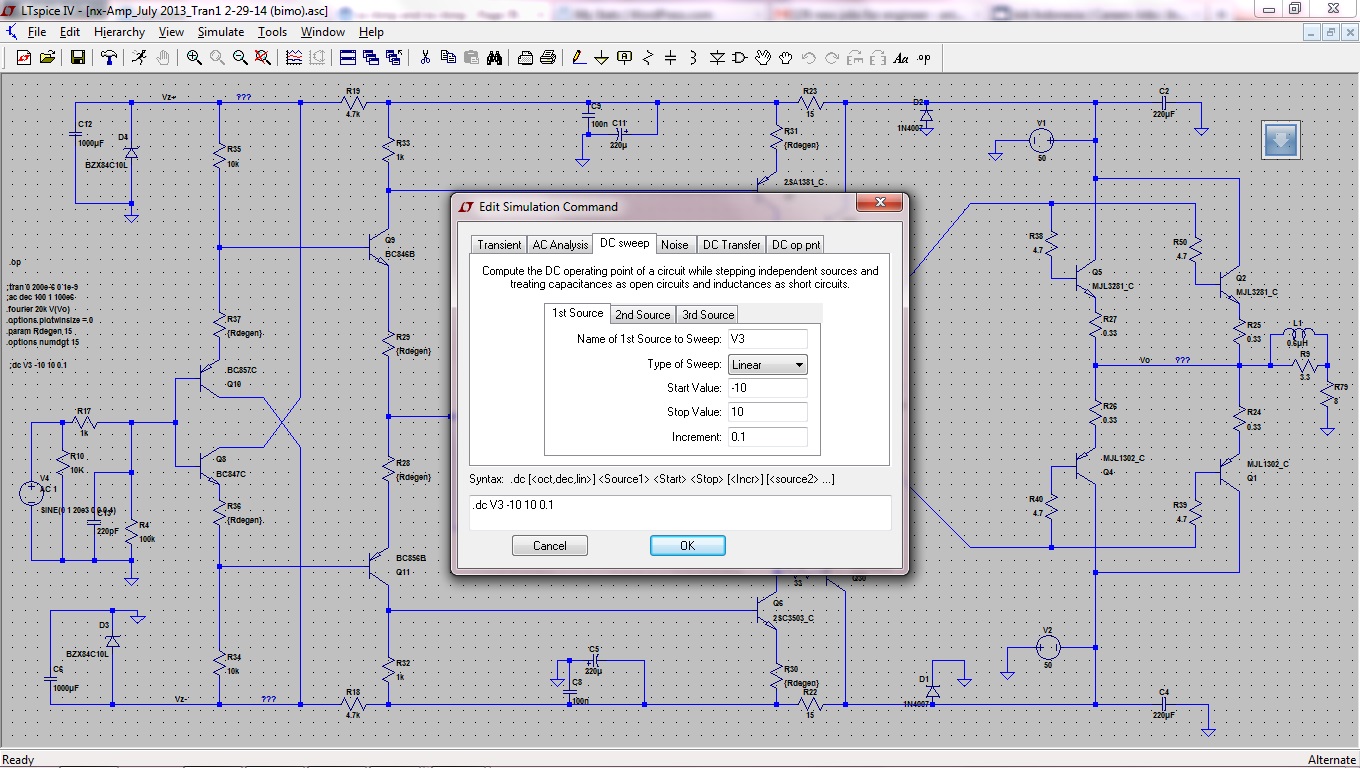This screenshot has height=768, width=1360.
Task: Open the Help menu
Action: pos(371,32)
